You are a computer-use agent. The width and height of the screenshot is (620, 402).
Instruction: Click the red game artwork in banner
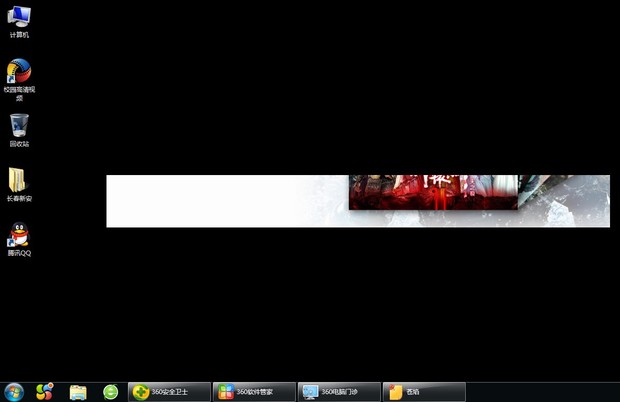tap(432, 192)
